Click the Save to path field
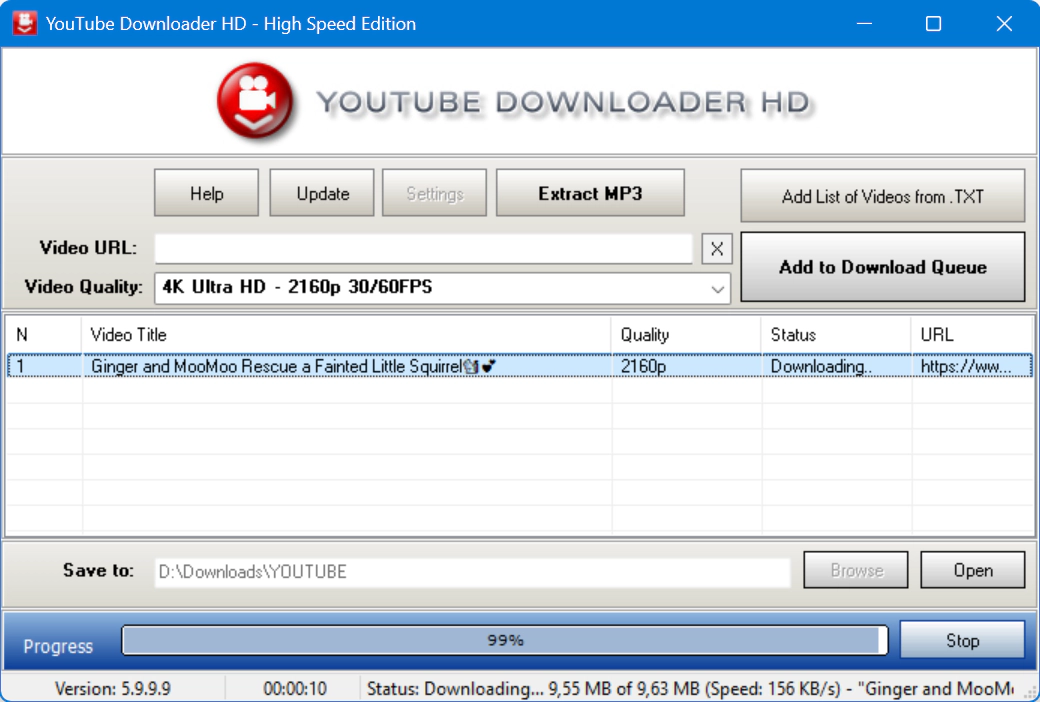The image size is (1040, 702). coord(472,572)
